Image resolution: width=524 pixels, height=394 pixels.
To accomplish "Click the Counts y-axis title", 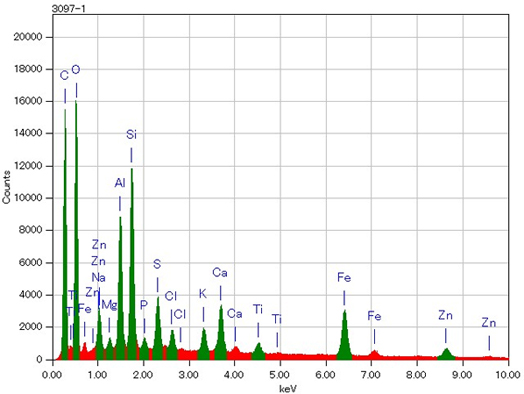I will [6, 187].
